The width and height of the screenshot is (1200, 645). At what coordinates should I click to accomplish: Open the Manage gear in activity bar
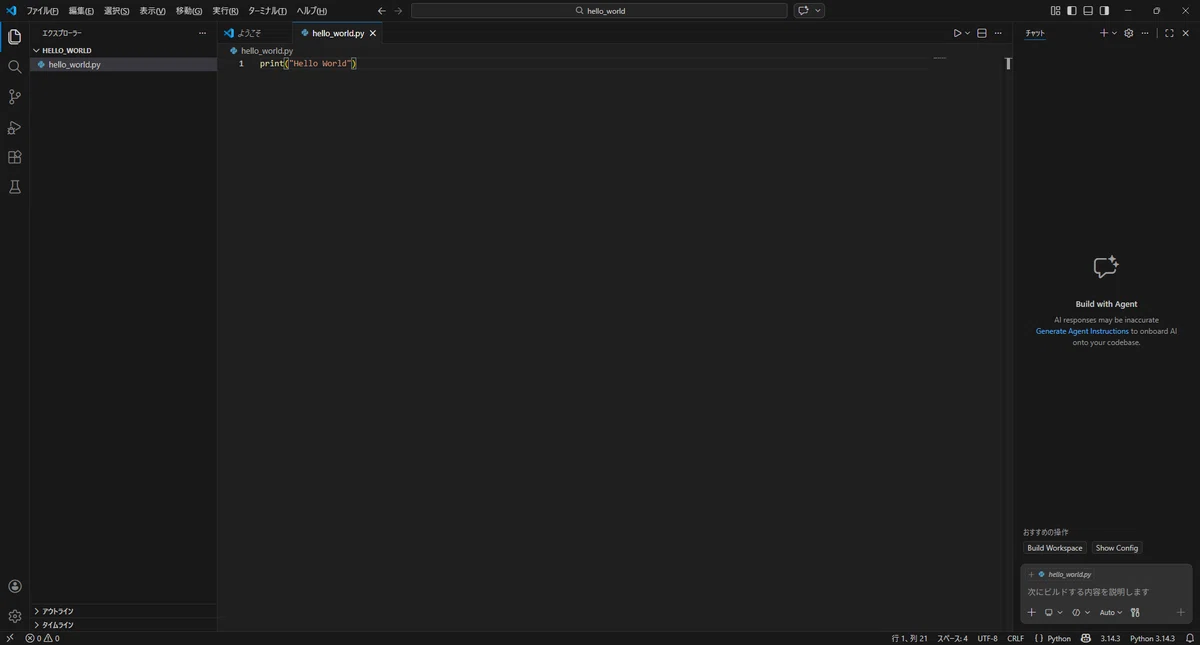click(x=14, y=616)
